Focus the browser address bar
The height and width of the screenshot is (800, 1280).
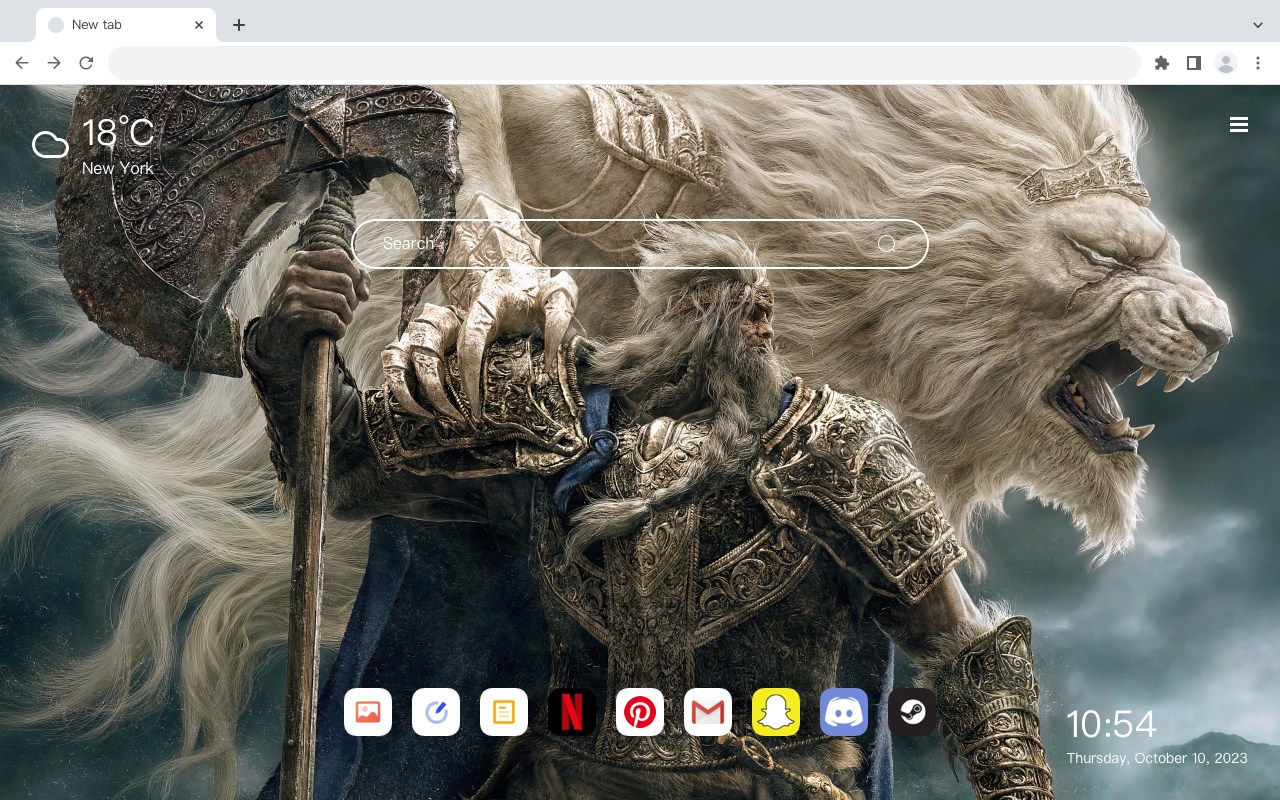(x=624, y=63)
